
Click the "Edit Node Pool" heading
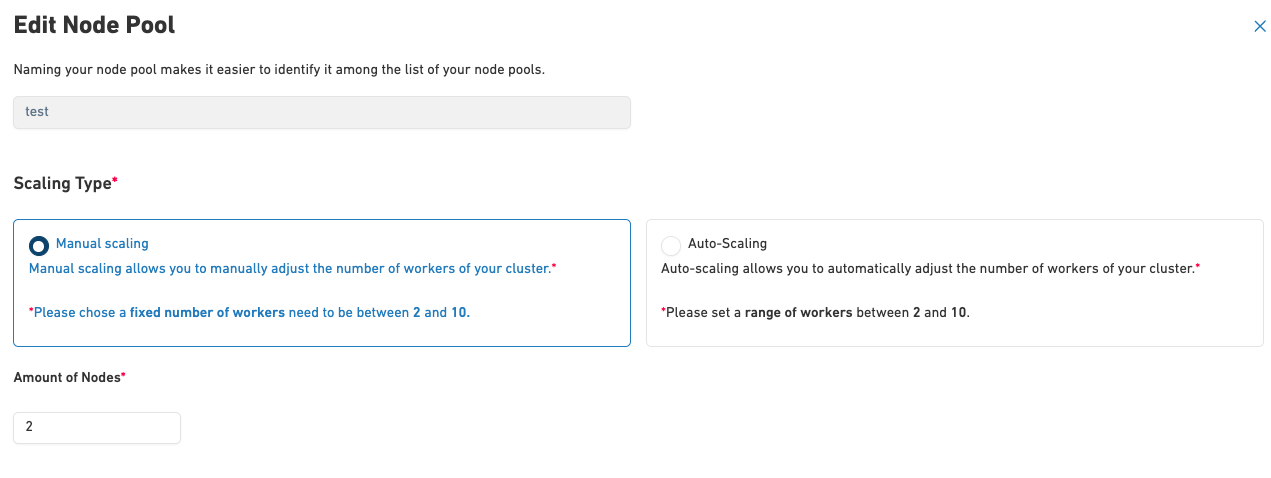94,26
